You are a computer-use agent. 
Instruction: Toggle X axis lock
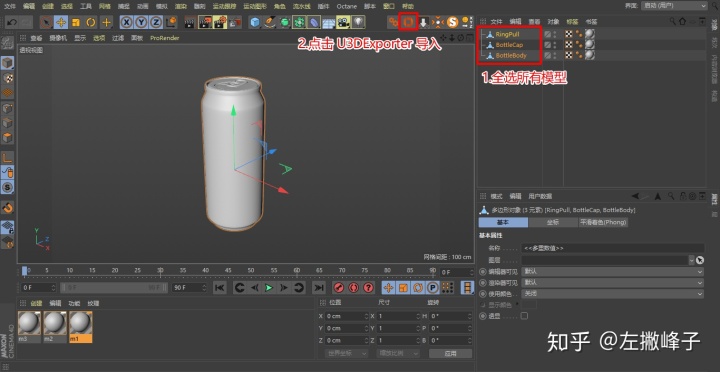(x=126, y=22)
